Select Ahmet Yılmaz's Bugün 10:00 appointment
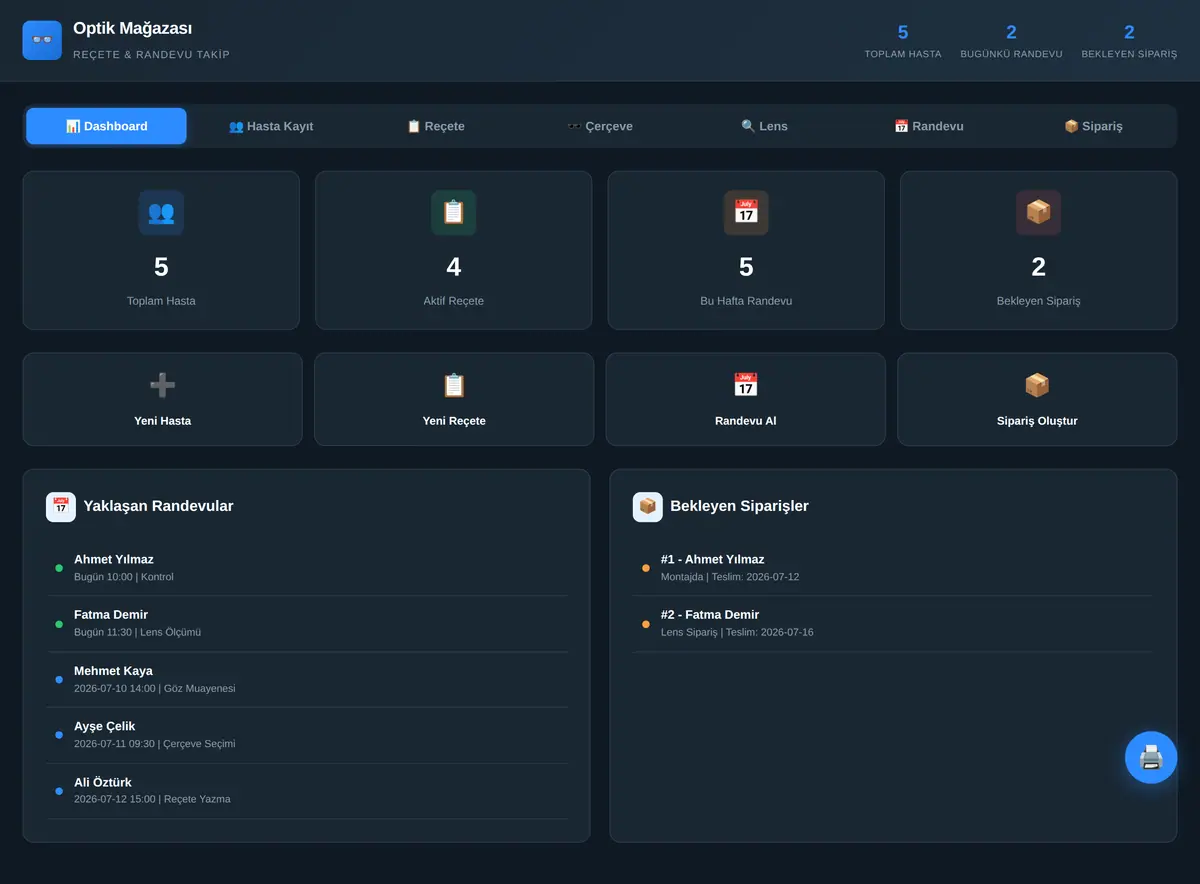The image size is (1200, 884). (x=307, y=568)
